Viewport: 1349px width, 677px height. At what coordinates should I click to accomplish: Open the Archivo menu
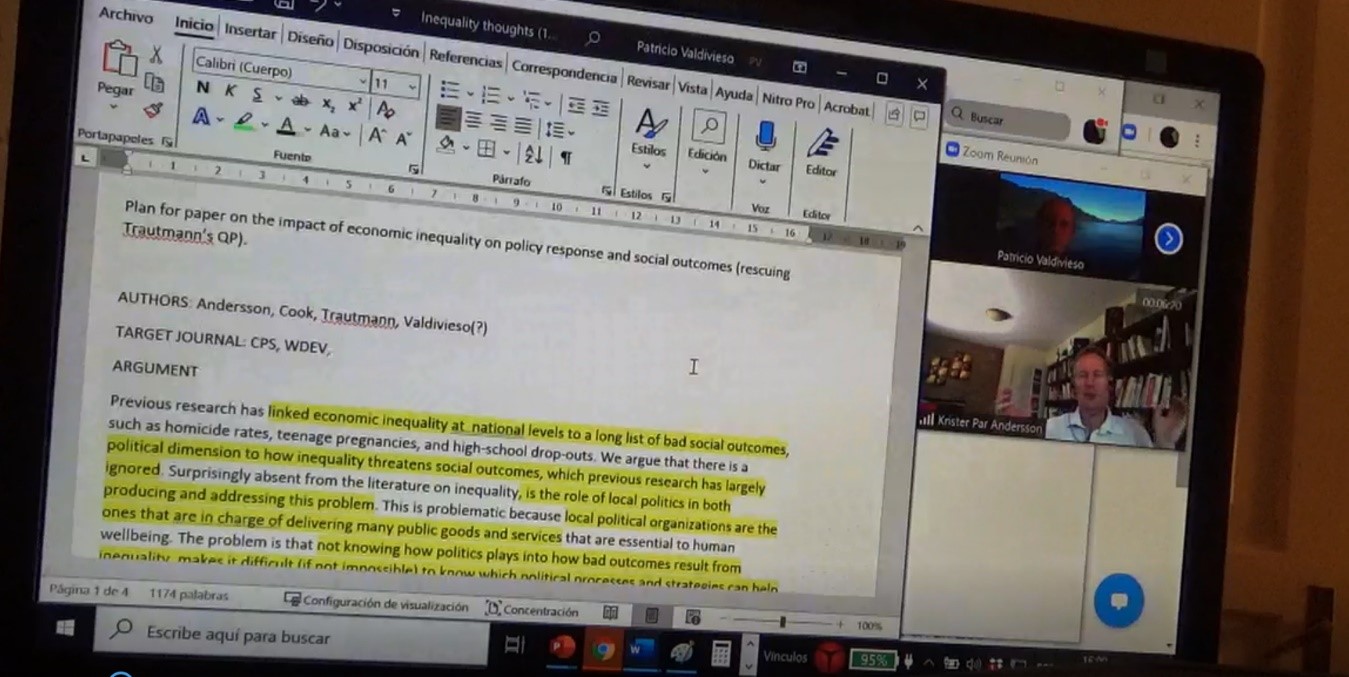126,15
